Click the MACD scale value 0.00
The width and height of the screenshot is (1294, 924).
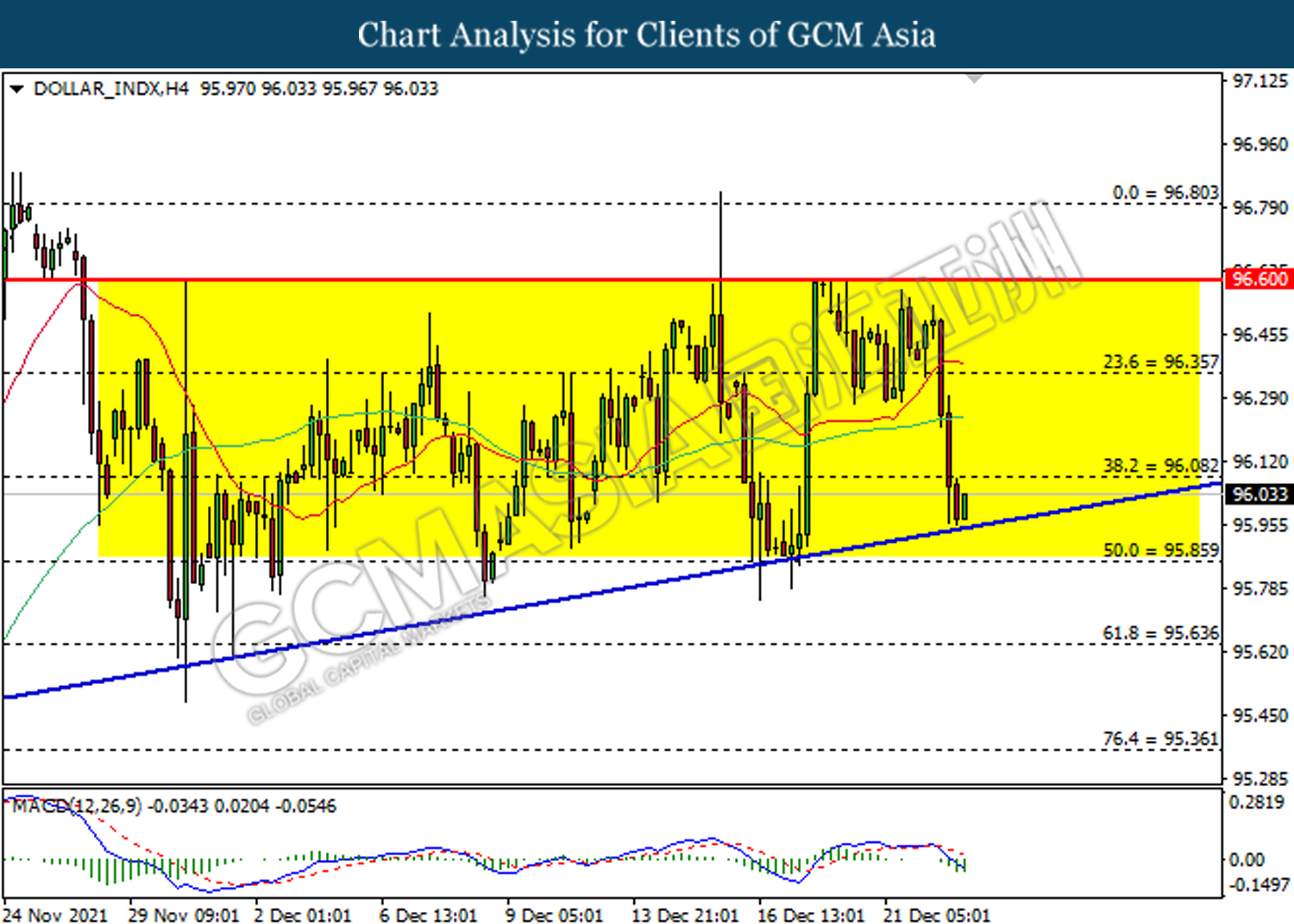coord(1247,860)
